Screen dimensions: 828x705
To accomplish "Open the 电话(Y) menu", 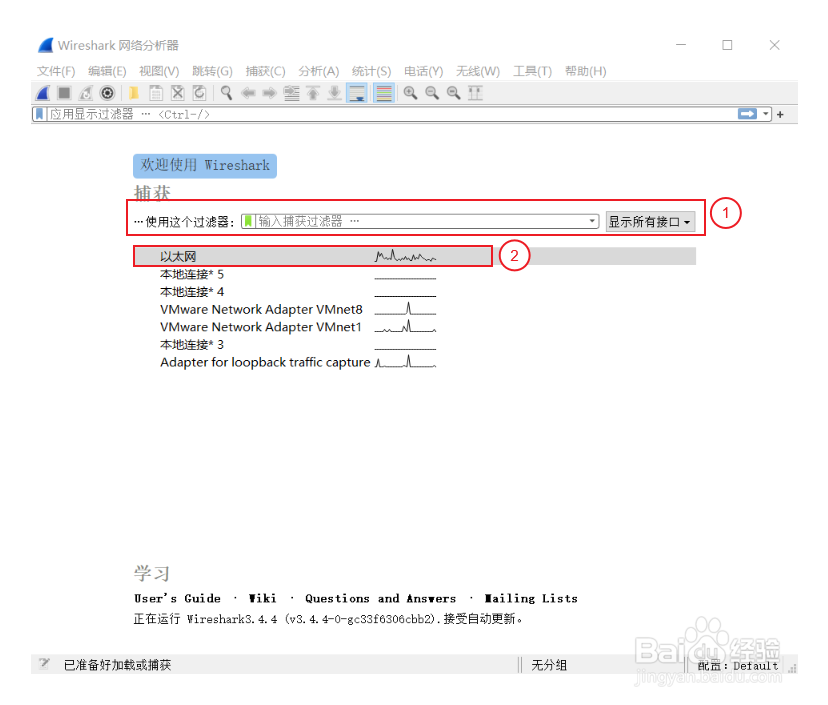I will 424,71.
